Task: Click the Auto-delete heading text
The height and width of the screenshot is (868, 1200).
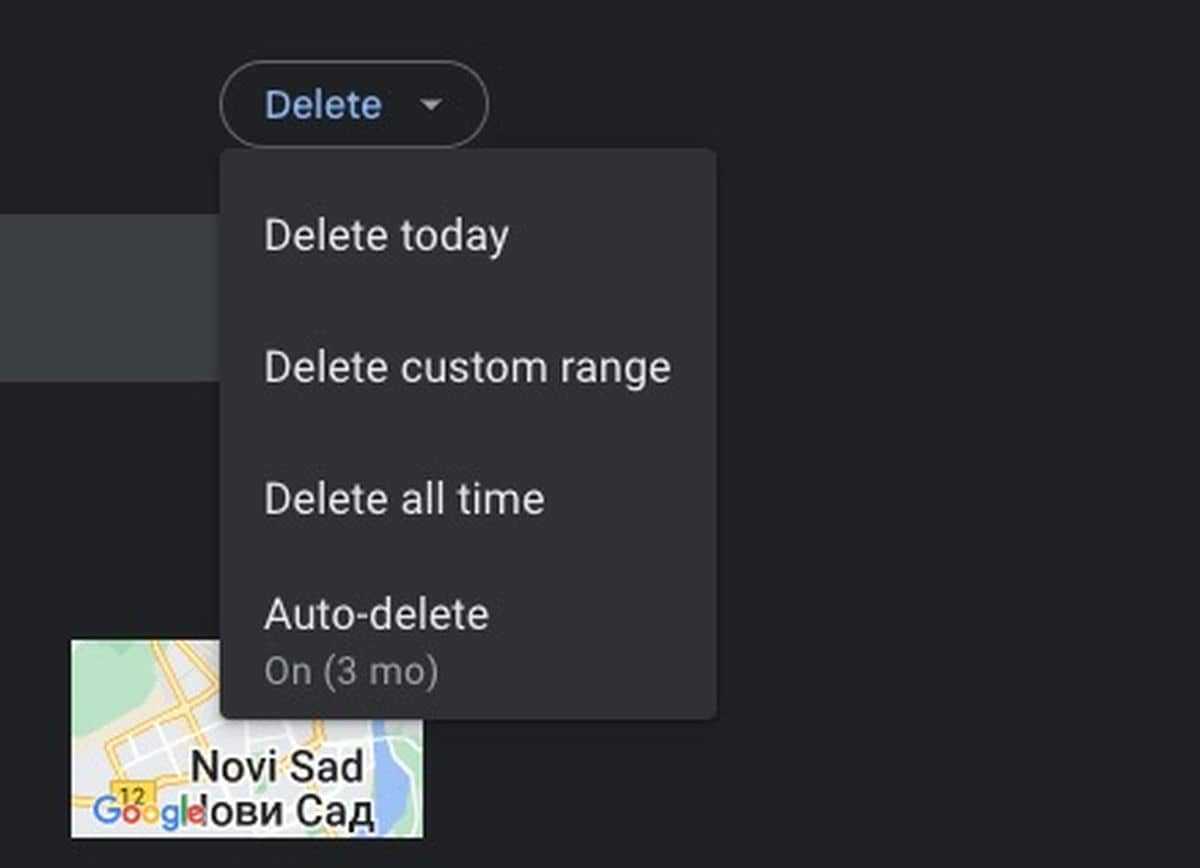Action: click(376, 614)
